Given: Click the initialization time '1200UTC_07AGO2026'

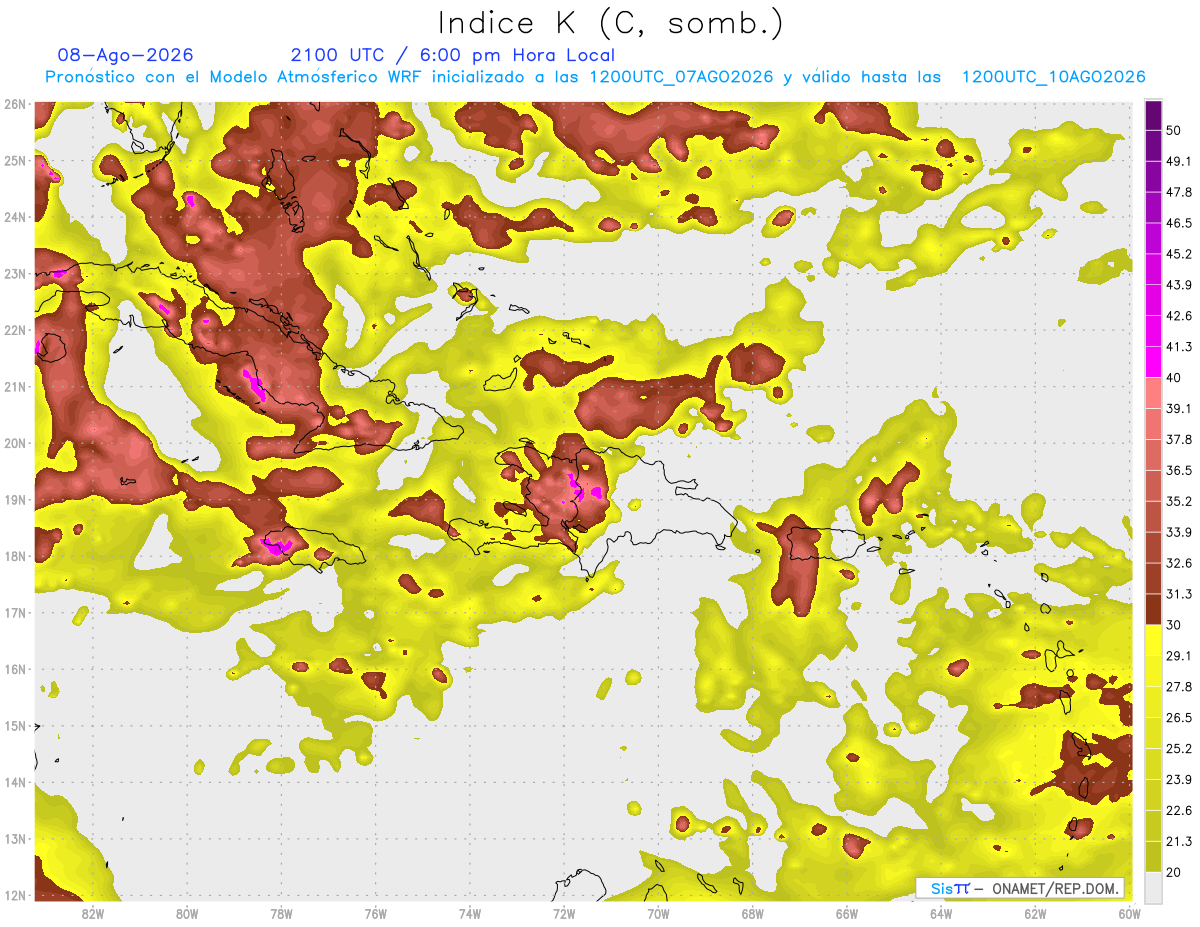Looking at the screenshot, I should pos(681,77).
